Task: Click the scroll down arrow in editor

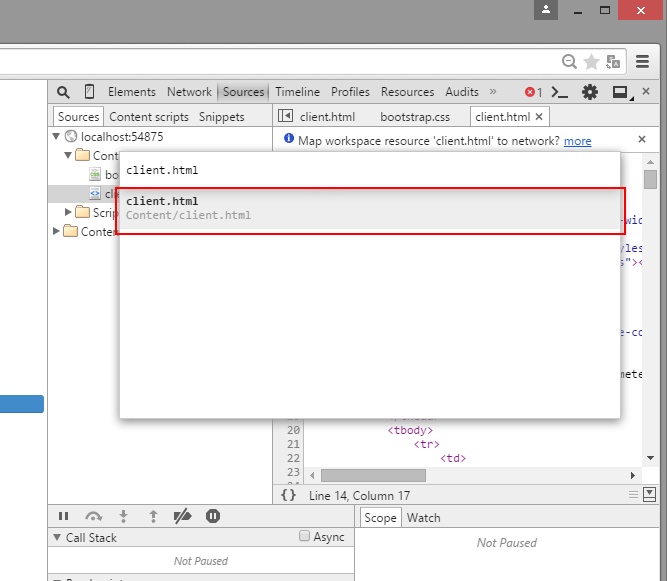Action: (650, 458)
